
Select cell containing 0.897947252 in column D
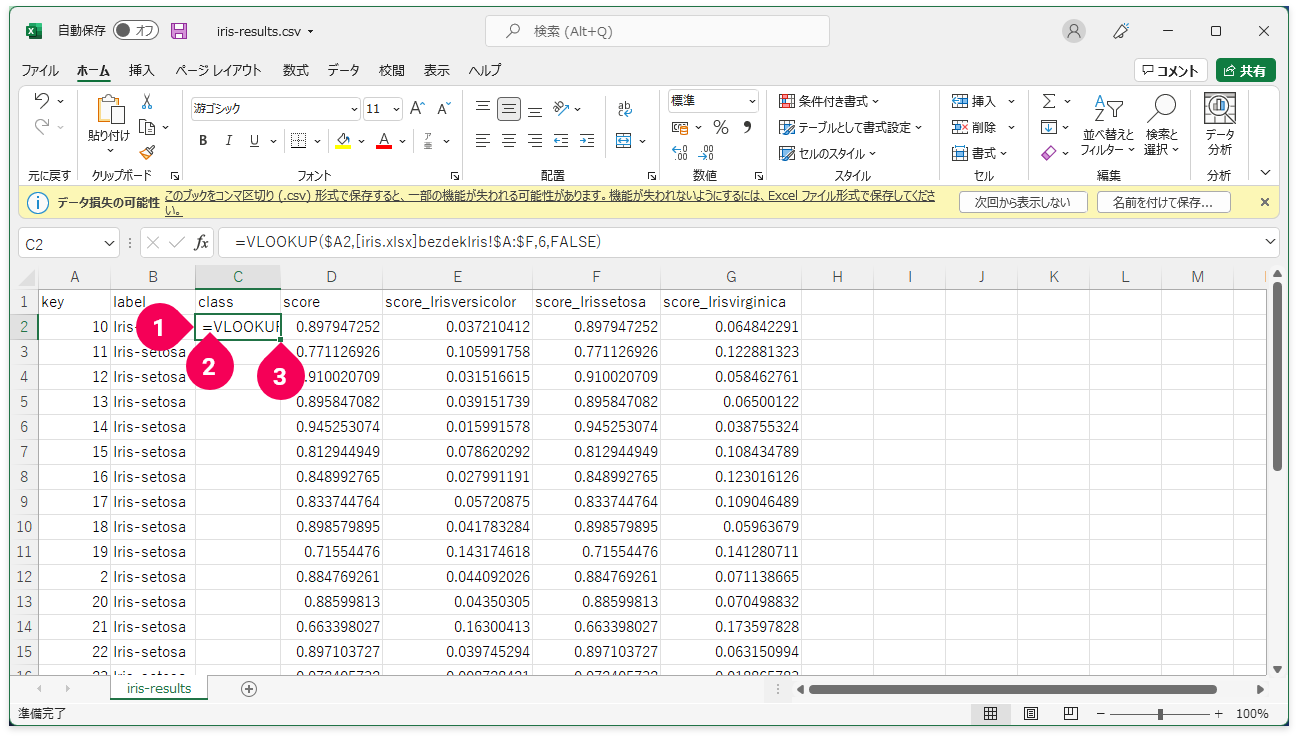coord(331,327)
